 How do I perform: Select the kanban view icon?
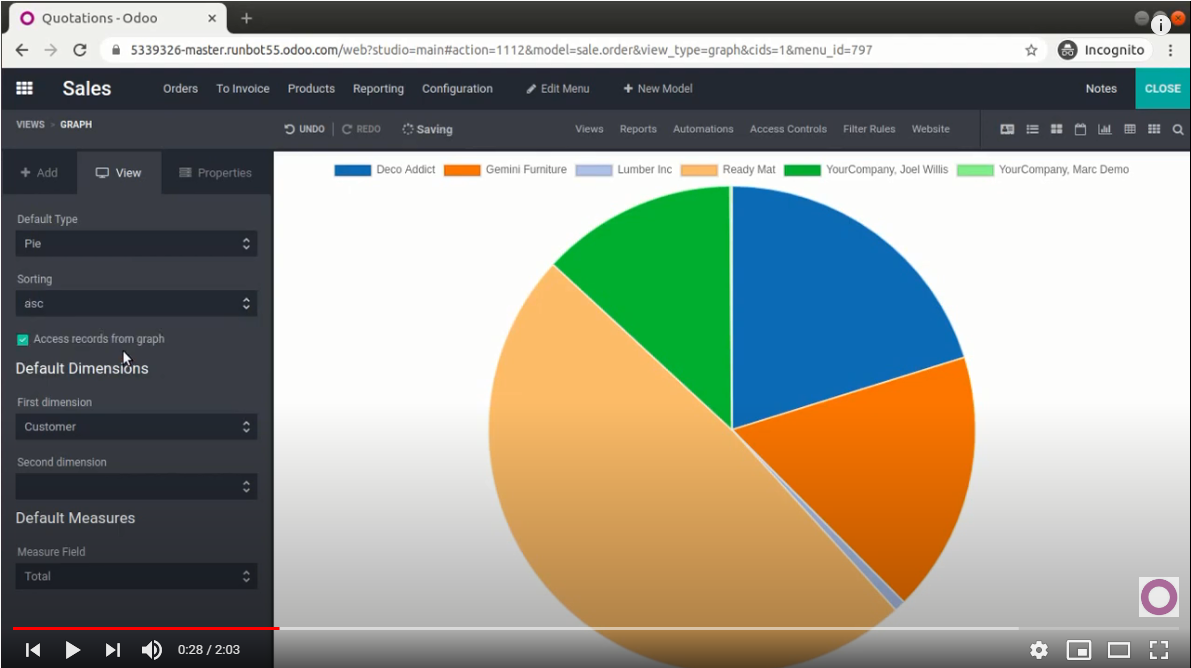(1056, 129)
